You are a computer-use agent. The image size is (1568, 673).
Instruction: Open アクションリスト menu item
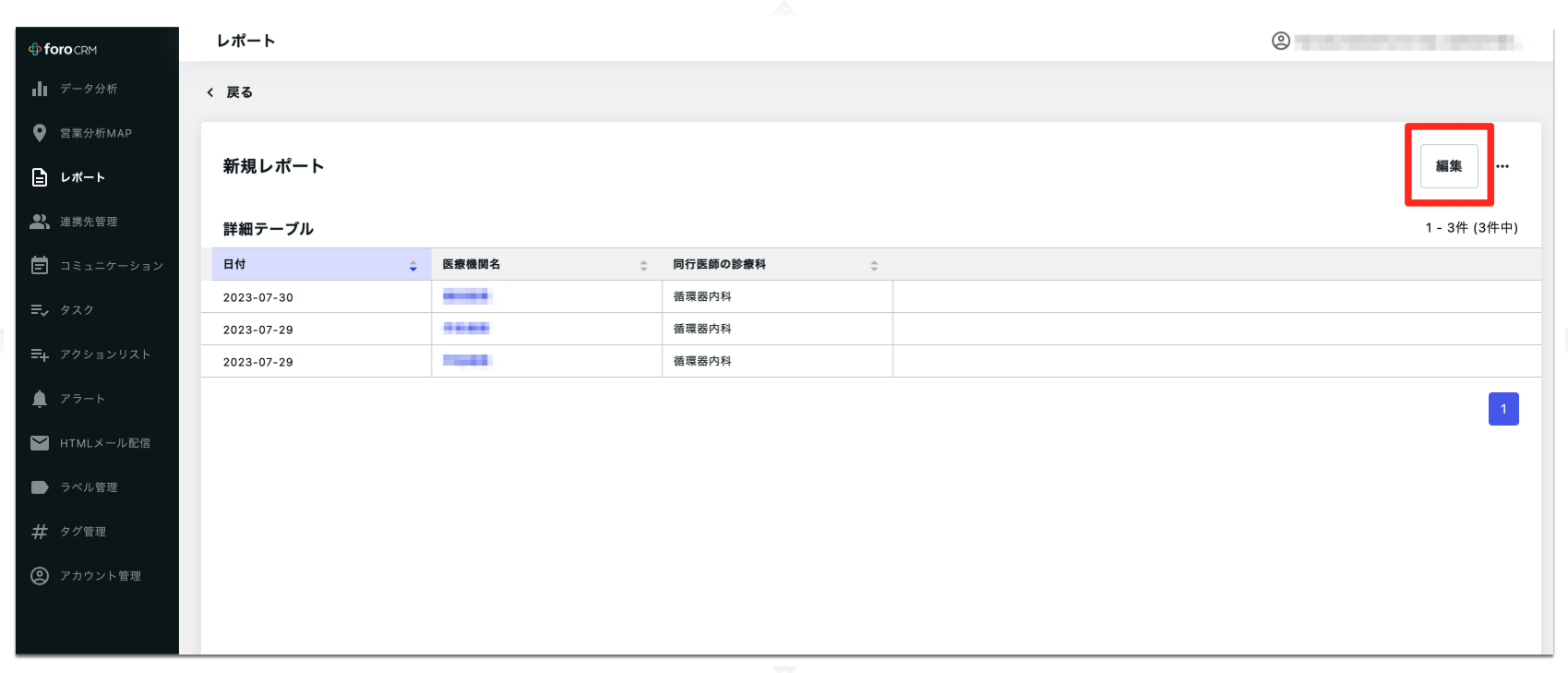point(97,355)
